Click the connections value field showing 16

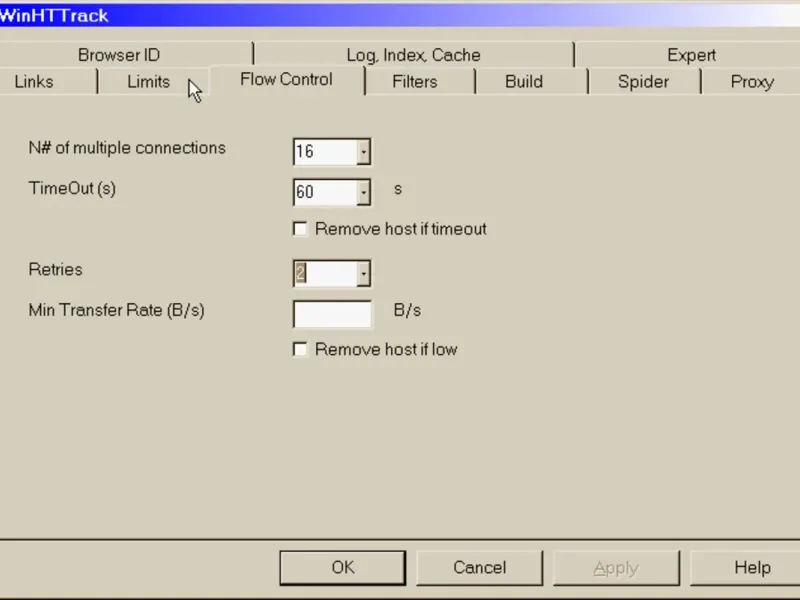(x=326, y=152)
